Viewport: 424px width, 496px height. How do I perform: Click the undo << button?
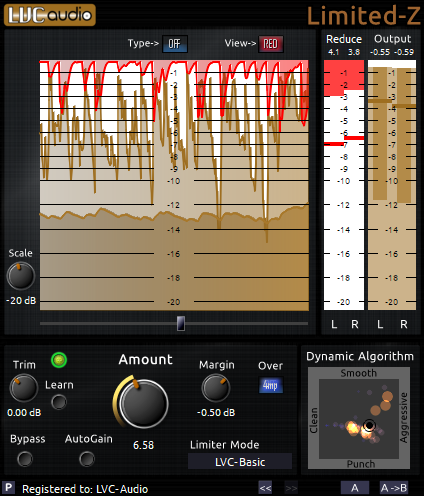265,488
